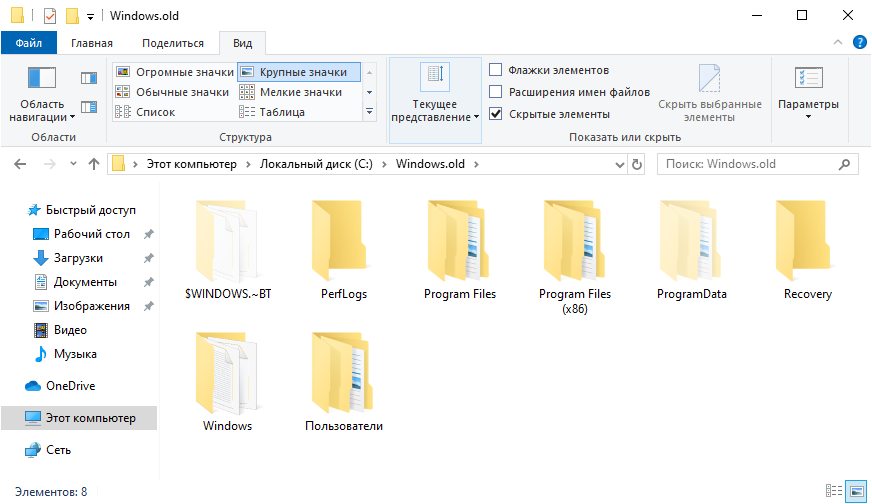872x504 pixels.
Task: Open Параметры folder options
Action: (x=808, y=92)
